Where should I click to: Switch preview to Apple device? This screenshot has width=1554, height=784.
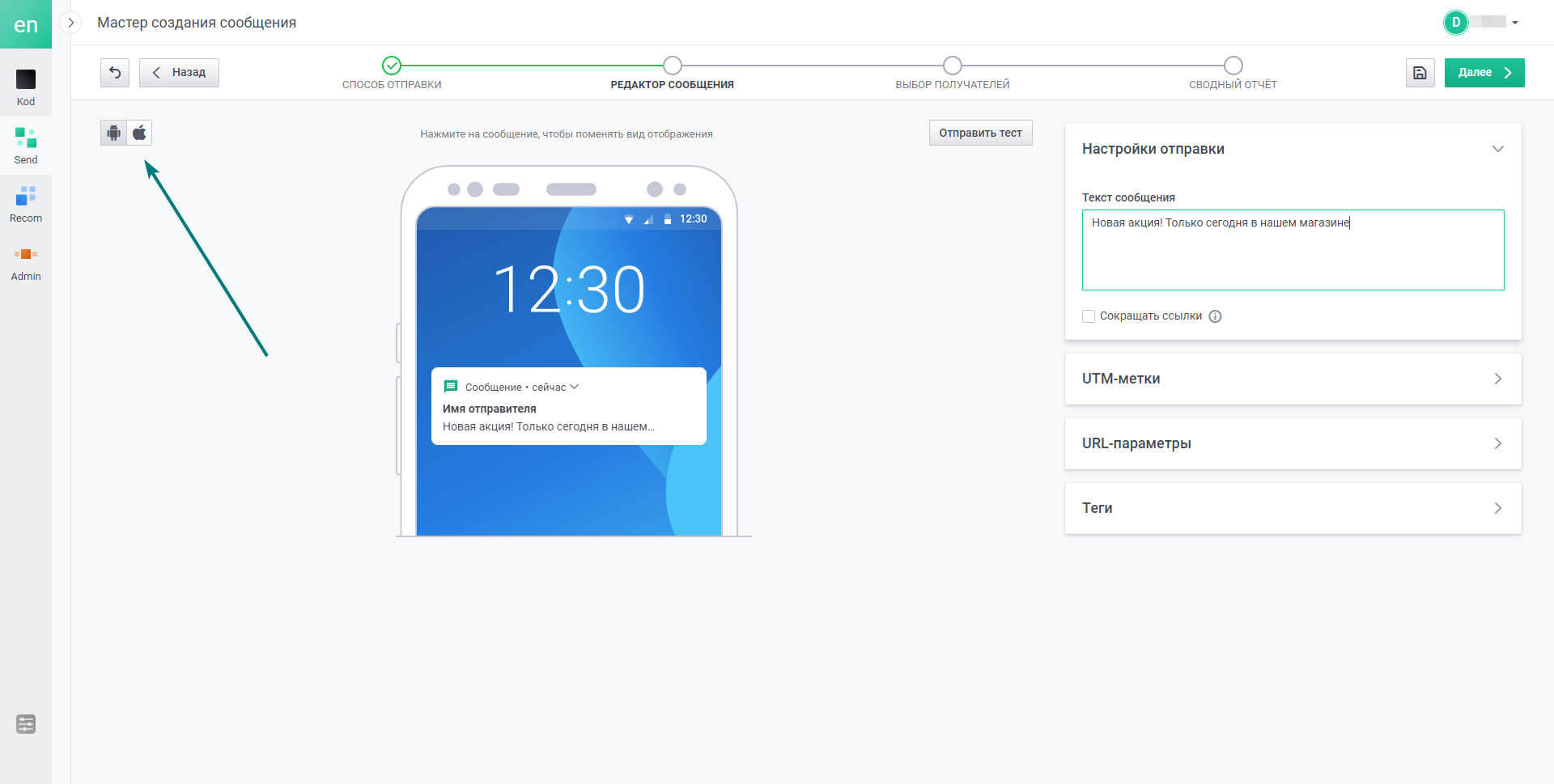coord(139,133)
